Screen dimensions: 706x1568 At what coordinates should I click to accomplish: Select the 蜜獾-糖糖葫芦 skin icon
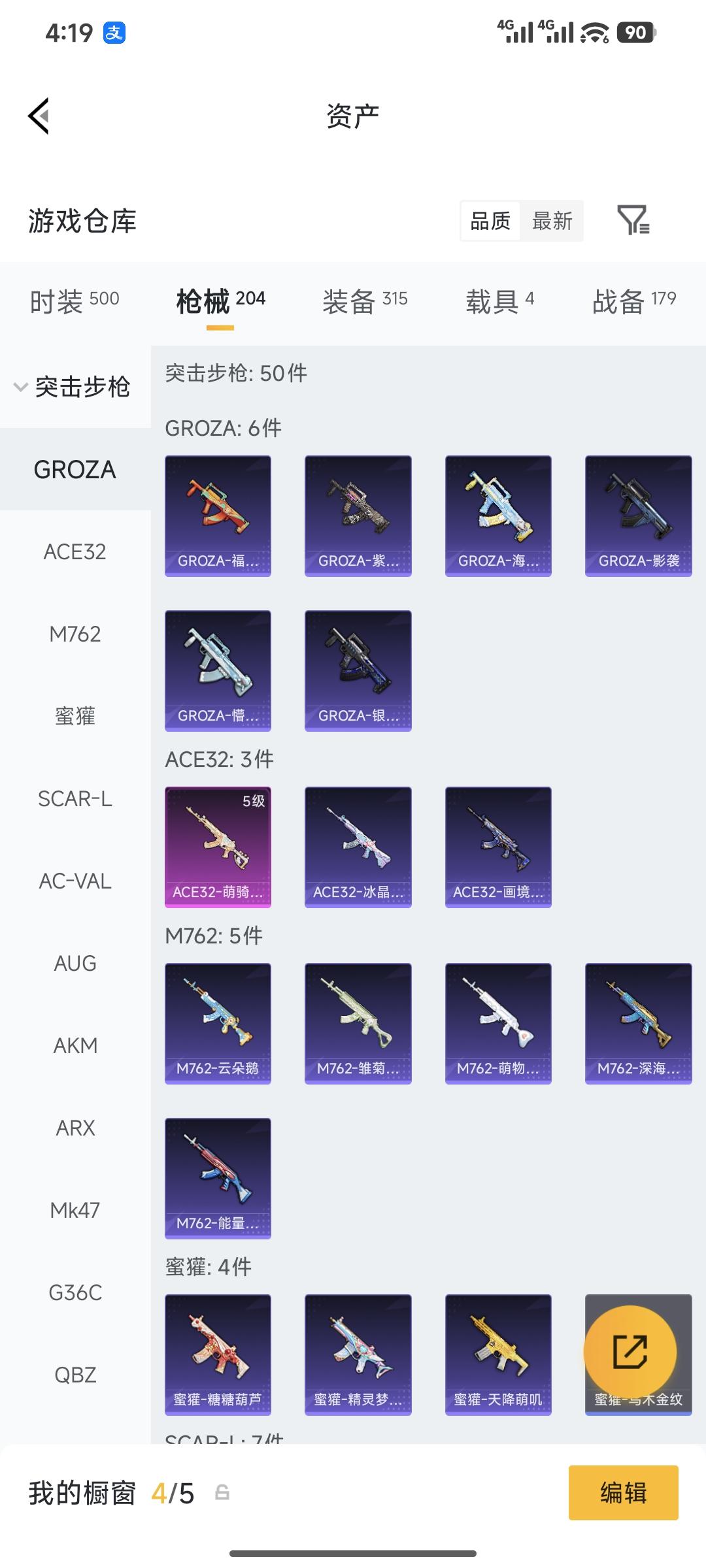pyautogui.click(x=218, y=1355)
